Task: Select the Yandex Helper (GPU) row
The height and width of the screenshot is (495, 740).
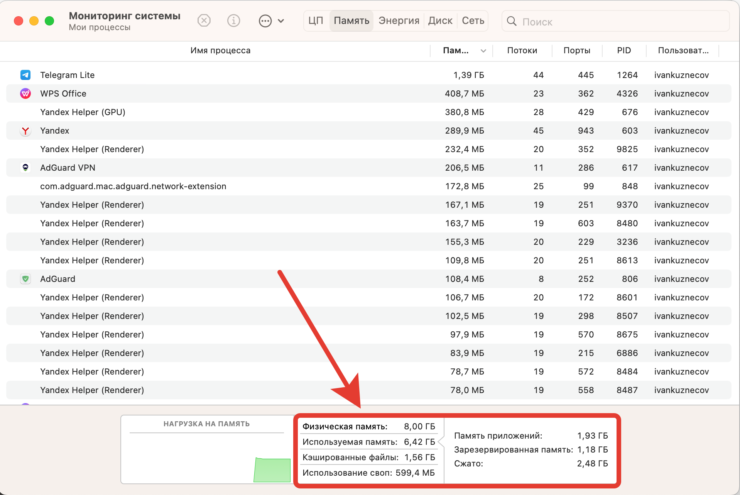Action: point(369,112)
